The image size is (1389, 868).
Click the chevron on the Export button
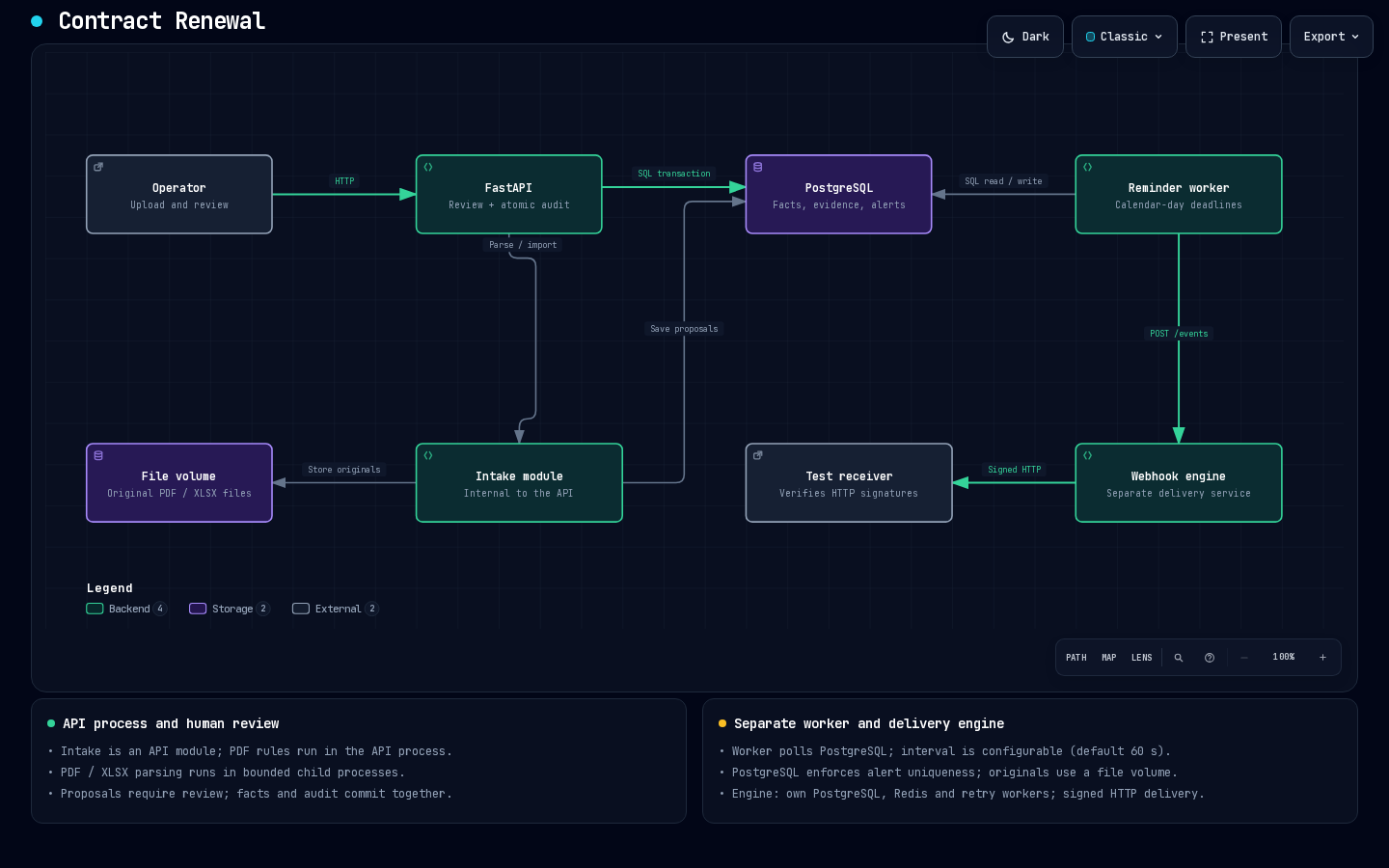pos(1355,37)
